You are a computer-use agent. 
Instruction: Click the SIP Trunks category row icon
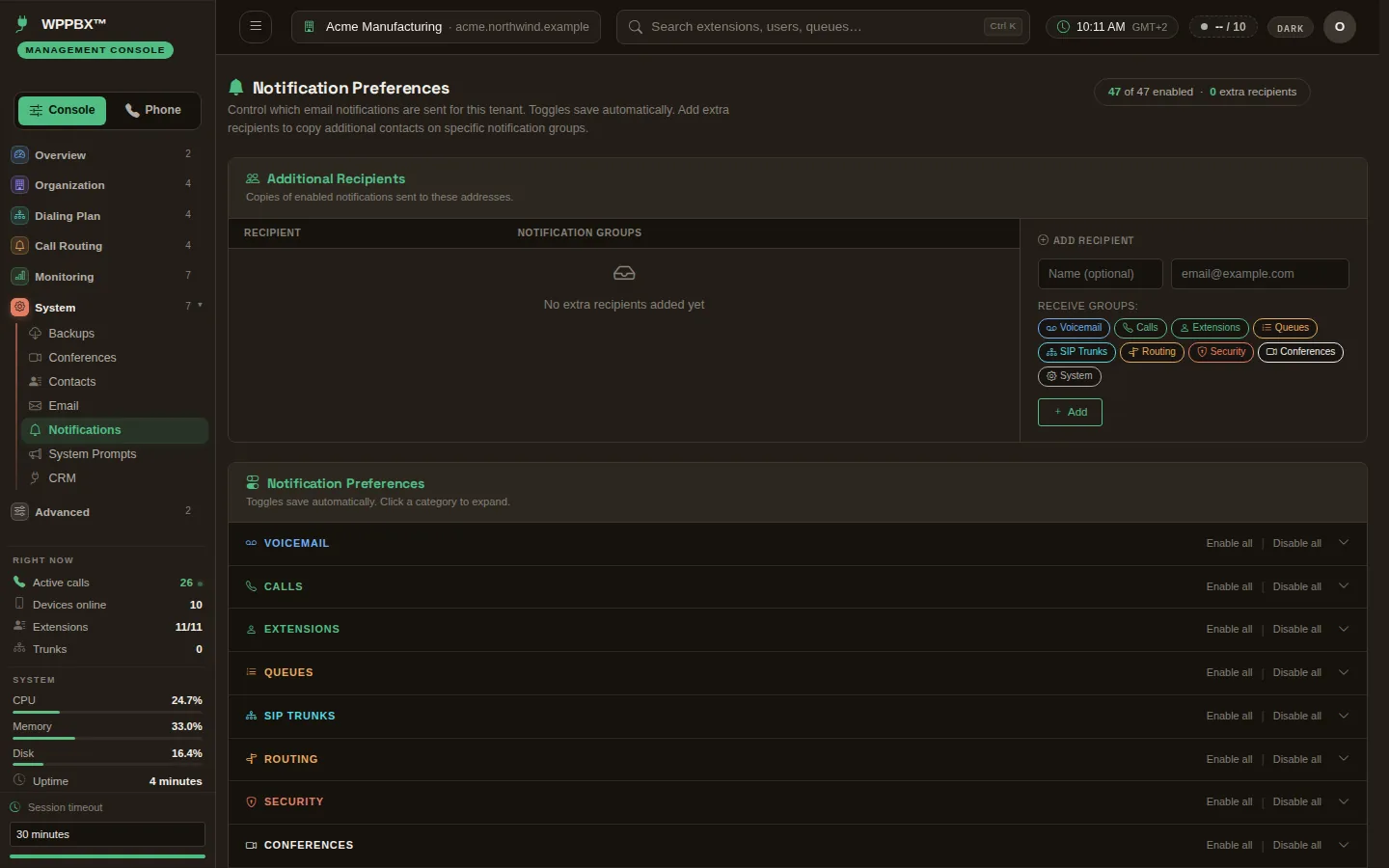click(251, 716)
